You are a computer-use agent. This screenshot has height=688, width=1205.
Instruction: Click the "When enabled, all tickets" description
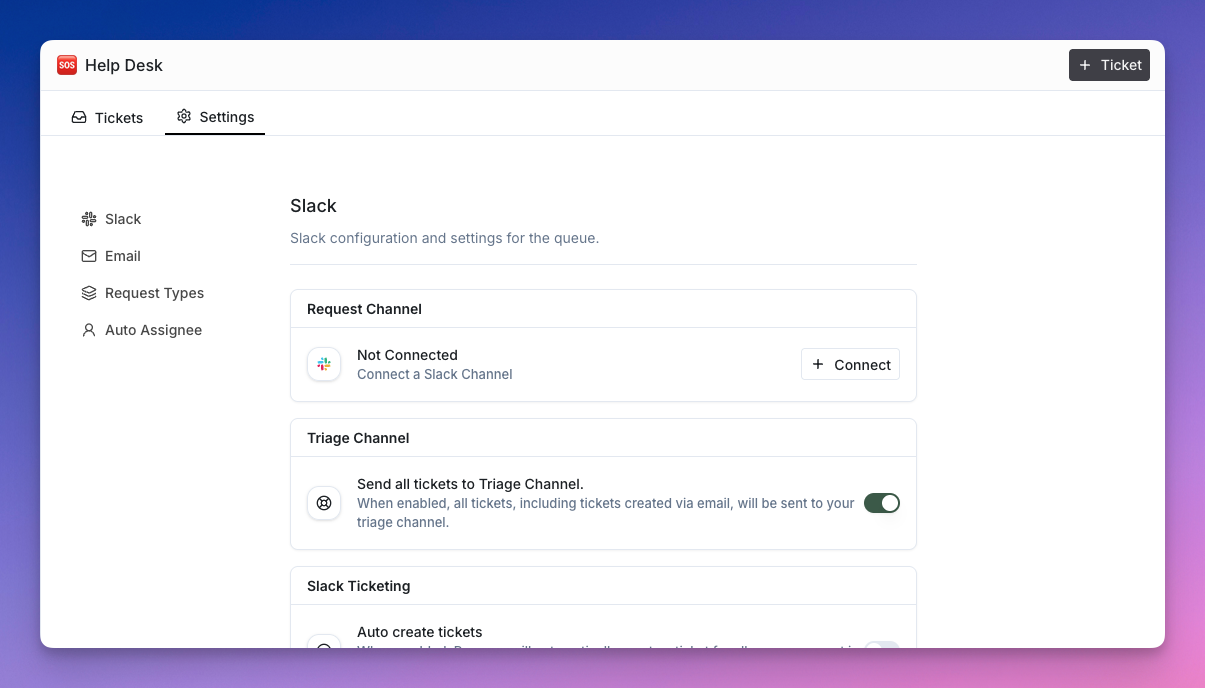[606, 513]
